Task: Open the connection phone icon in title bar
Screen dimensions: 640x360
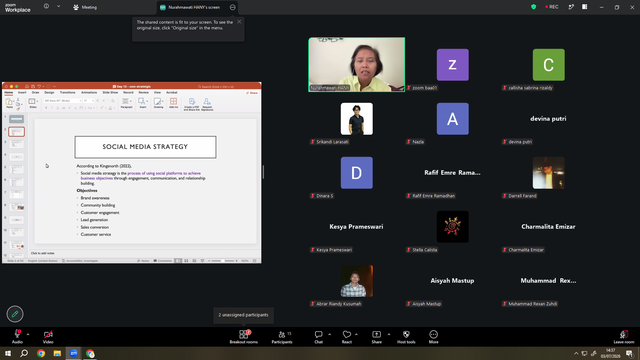Action: (x=571, y=7)
